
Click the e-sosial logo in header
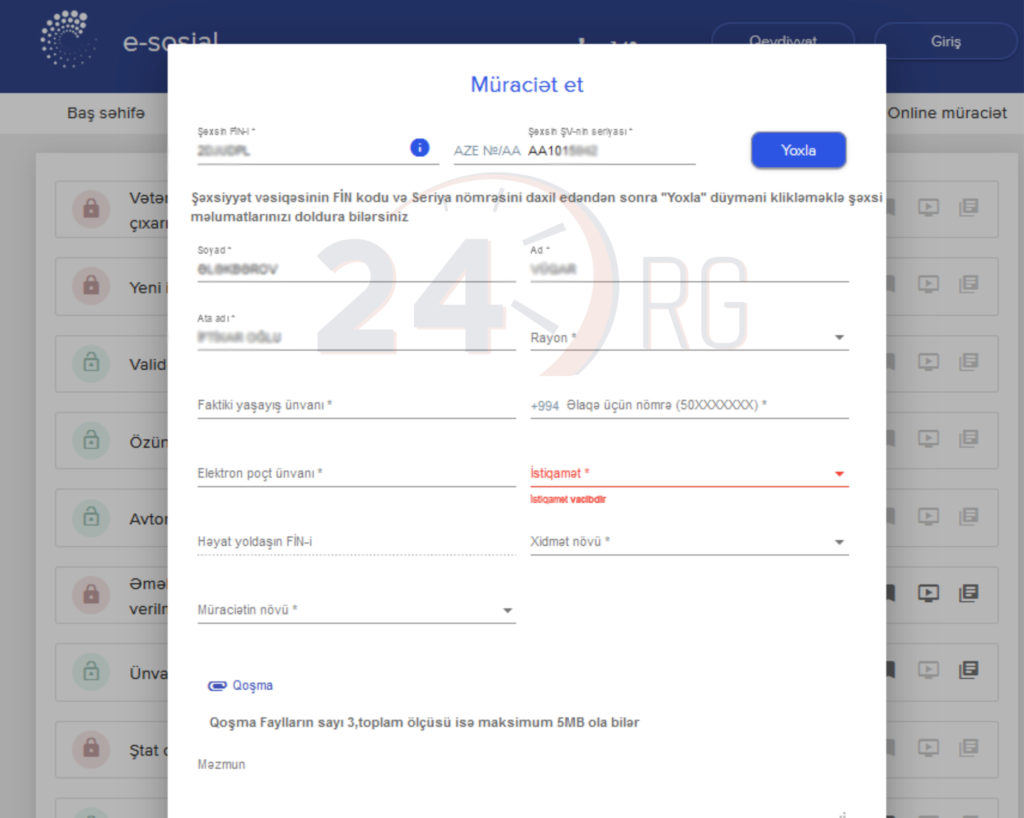point(68,40)
